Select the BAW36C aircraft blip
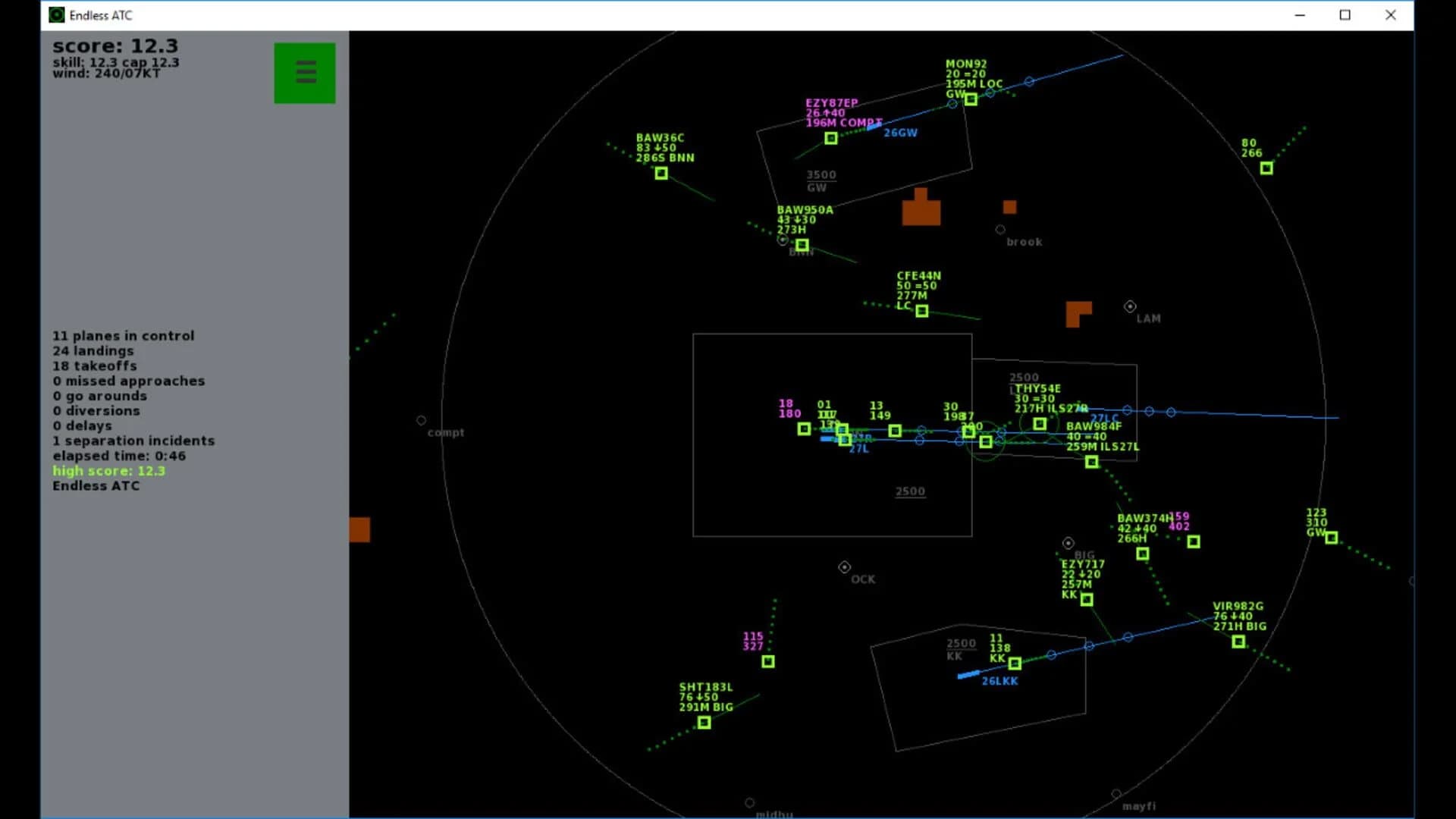 click(660, 173)
